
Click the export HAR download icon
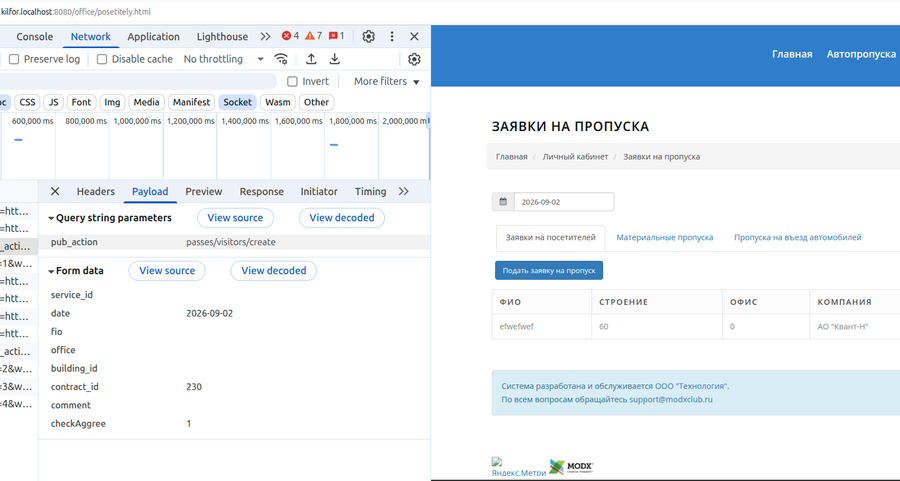[335, 59]
